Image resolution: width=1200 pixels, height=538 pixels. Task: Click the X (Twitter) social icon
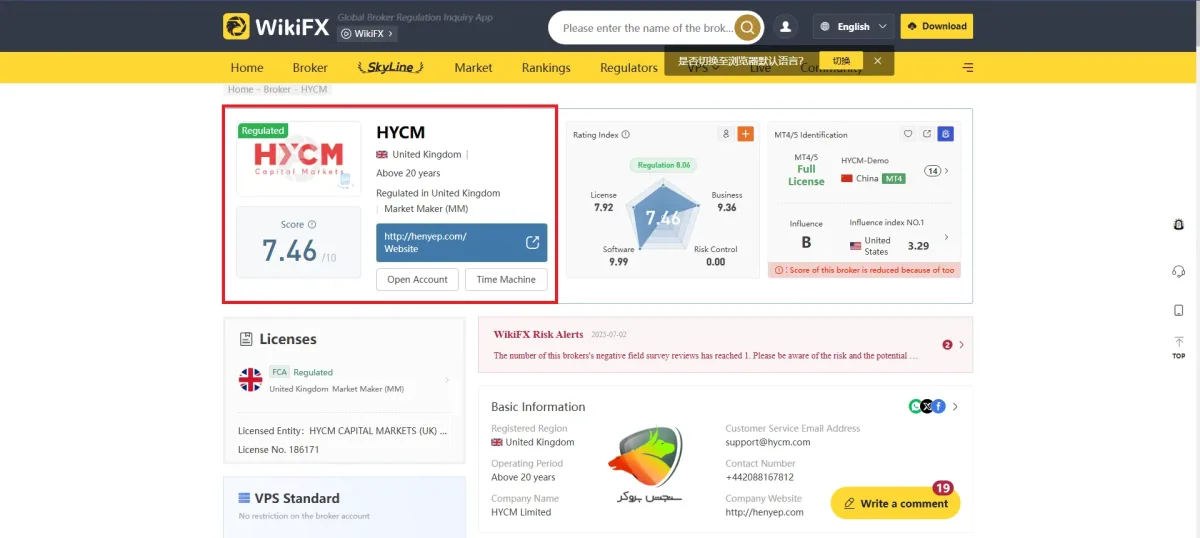926,406
